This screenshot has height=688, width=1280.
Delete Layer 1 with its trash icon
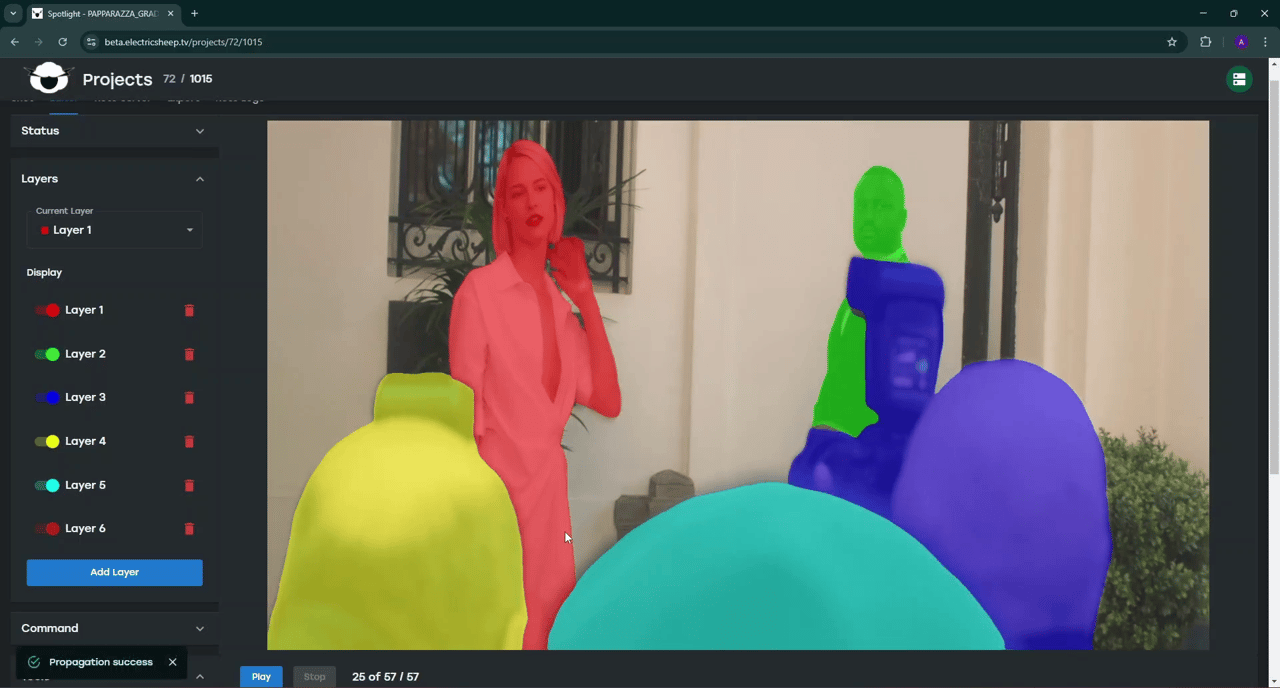pos(189,310)
